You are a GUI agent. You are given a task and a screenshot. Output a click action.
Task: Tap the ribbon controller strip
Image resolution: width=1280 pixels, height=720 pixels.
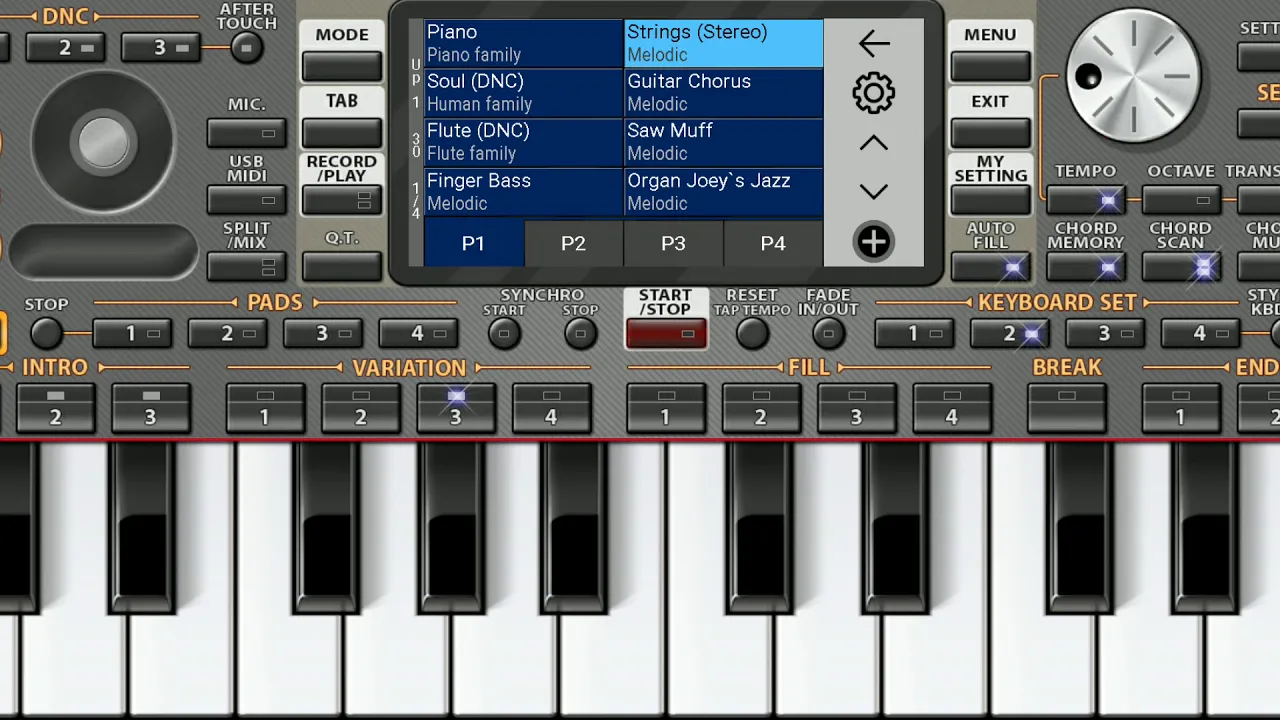click(104, 251)
